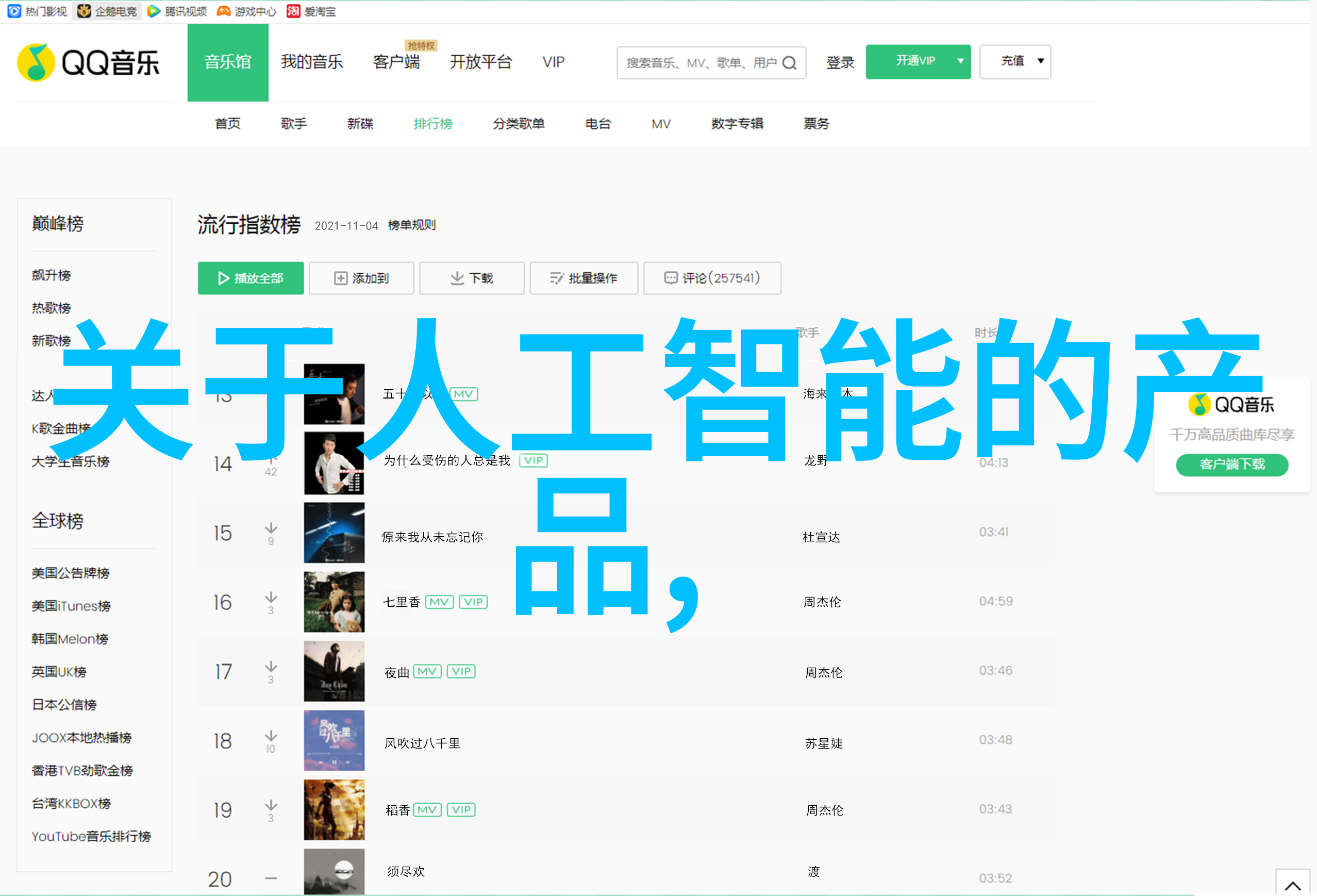Click 添加到 button
1317x896 pixels.
[361, 278]
